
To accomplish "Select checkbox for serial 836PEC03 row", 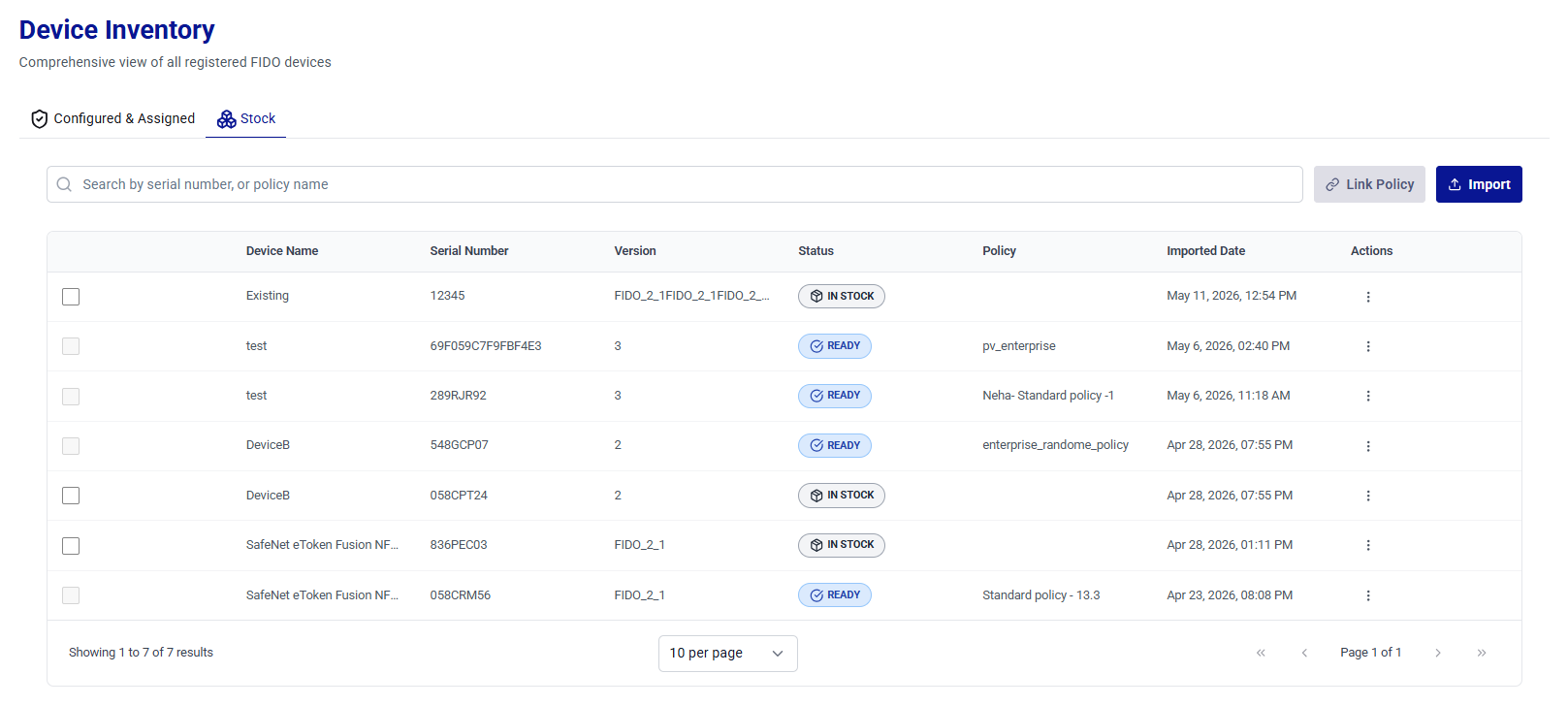I will (x=71, y=546).
